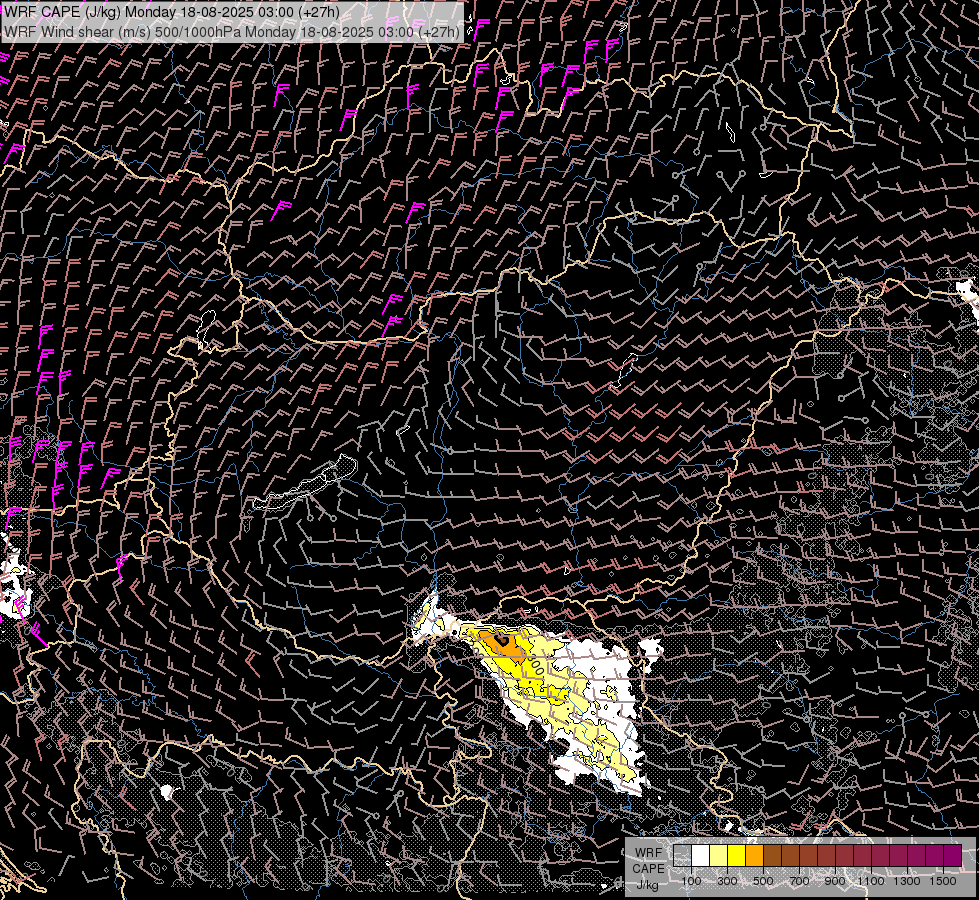Viewport: 979px width, 900px height.
Task: Click the 700 legend value label
Action: point(799,881)
